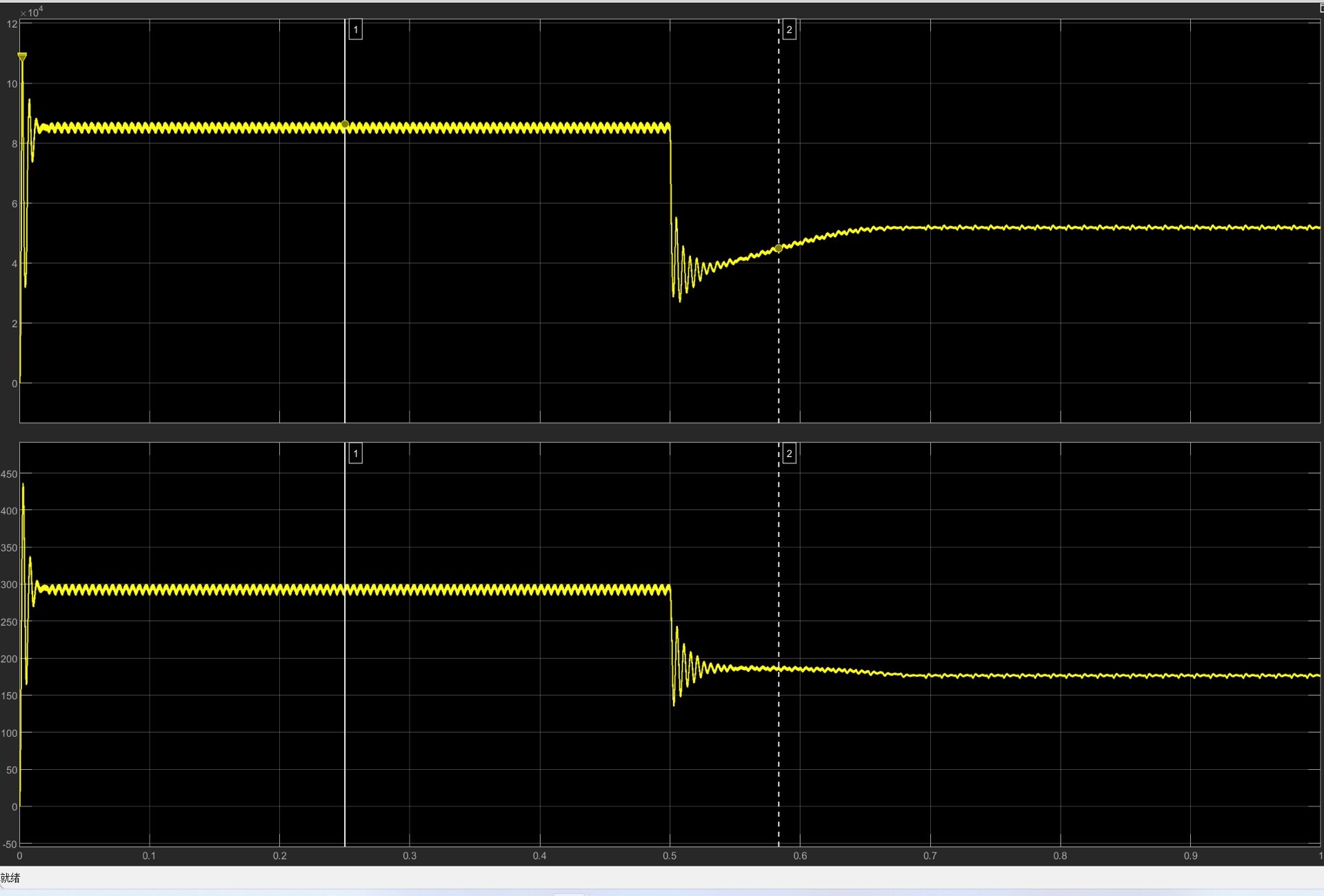Click x-axis tick label 0.9

click(1190, 856)
